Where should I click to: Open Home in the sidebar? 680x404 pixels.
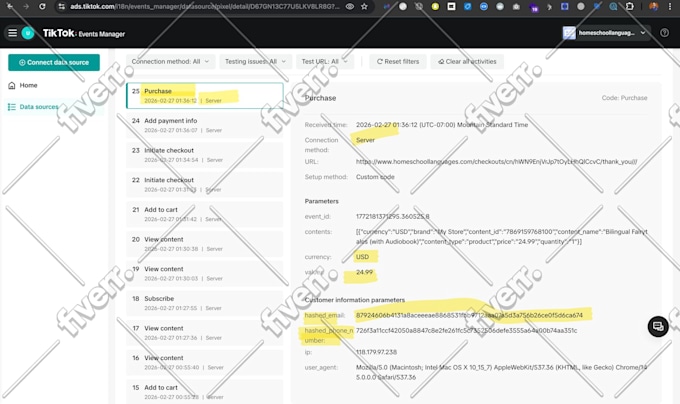pyautogui.click(x=28, y=85)
